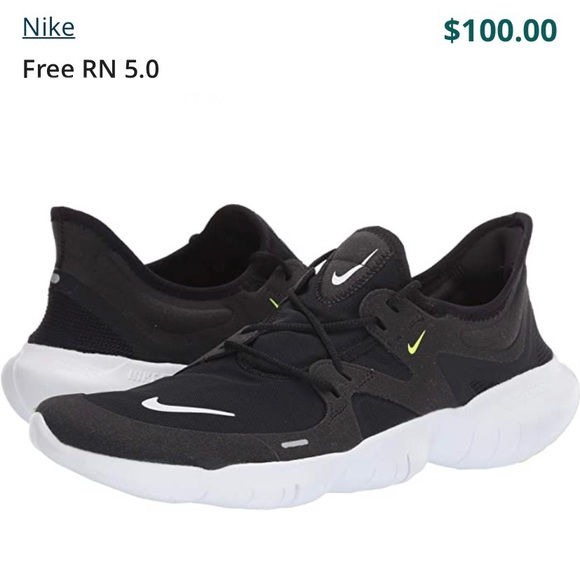Viewport: 580px width, 580px height.
Task: Click the heel pull tab of the front shoe
Action: 520,226
